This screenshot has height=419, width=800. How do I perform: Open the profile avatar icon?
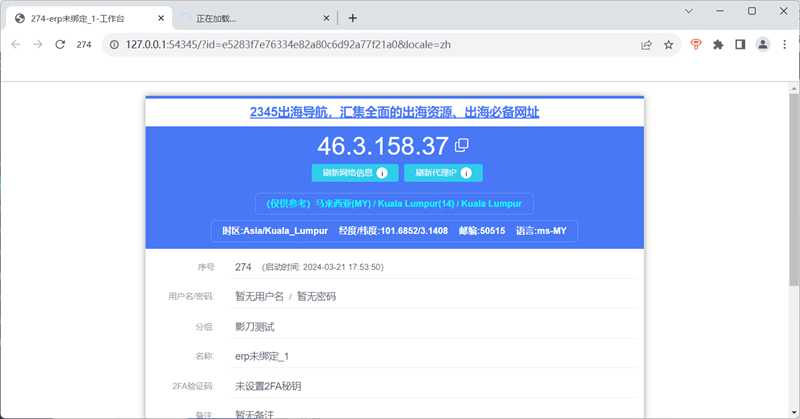[x=763, y=45]
